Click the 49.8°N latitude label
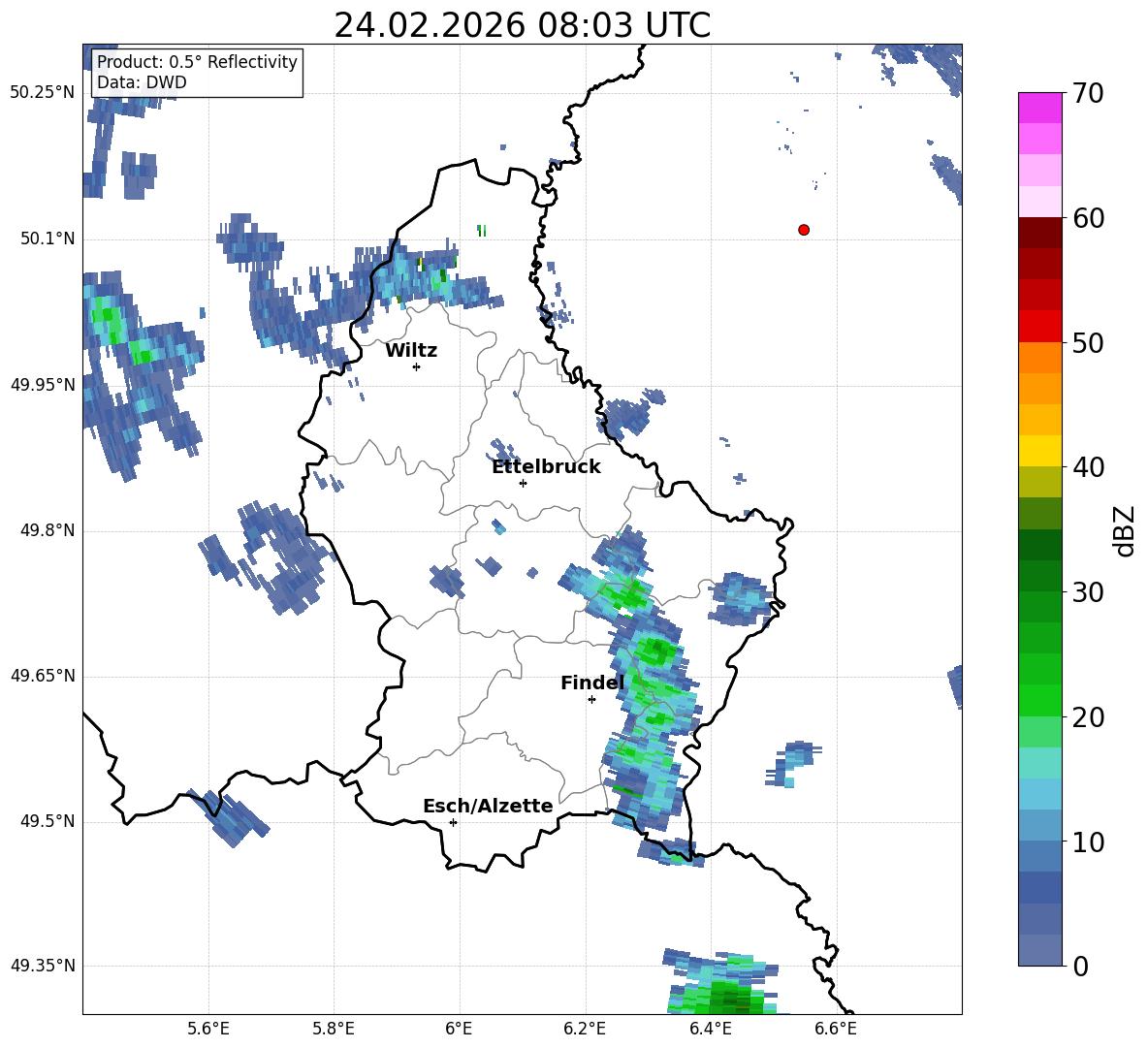This screenshot has height=1048, width=1148. tap(47, 530)
